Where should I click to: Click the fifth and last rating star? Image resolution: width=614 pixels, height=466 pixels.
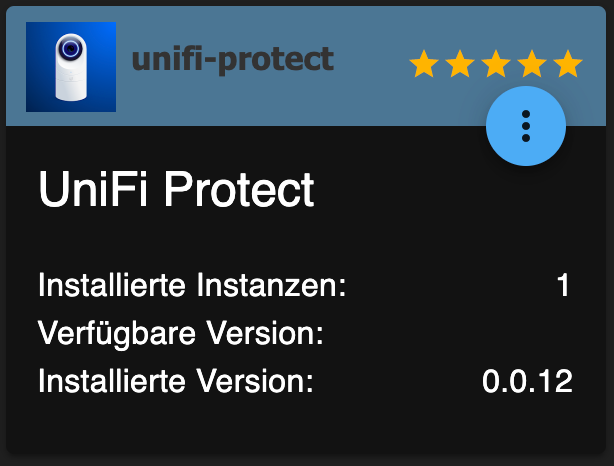pos(568,63)
